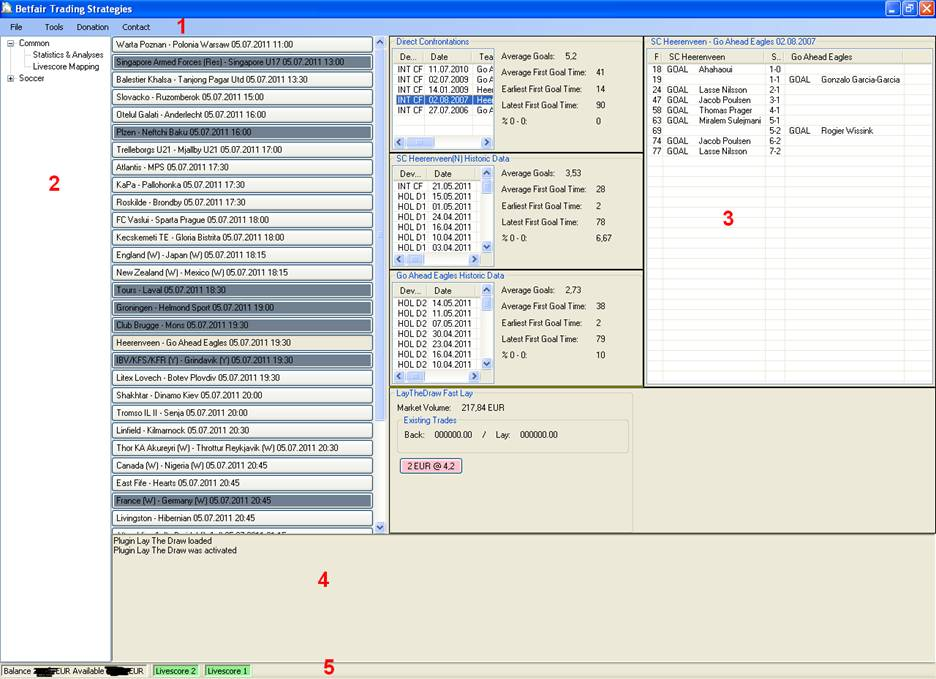The height and width of the screenshot is (679, 936).
Task: Click the Betfair Trading Strategies title icon
Action: (7, 8)
